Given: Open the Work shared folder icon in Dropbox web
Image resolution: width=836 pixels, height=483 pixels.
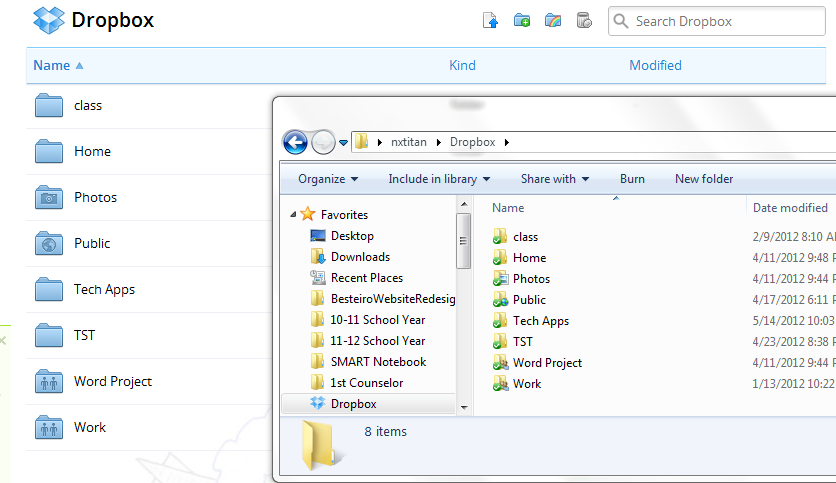Looking at the screenshot, I should tap(49, 427).
